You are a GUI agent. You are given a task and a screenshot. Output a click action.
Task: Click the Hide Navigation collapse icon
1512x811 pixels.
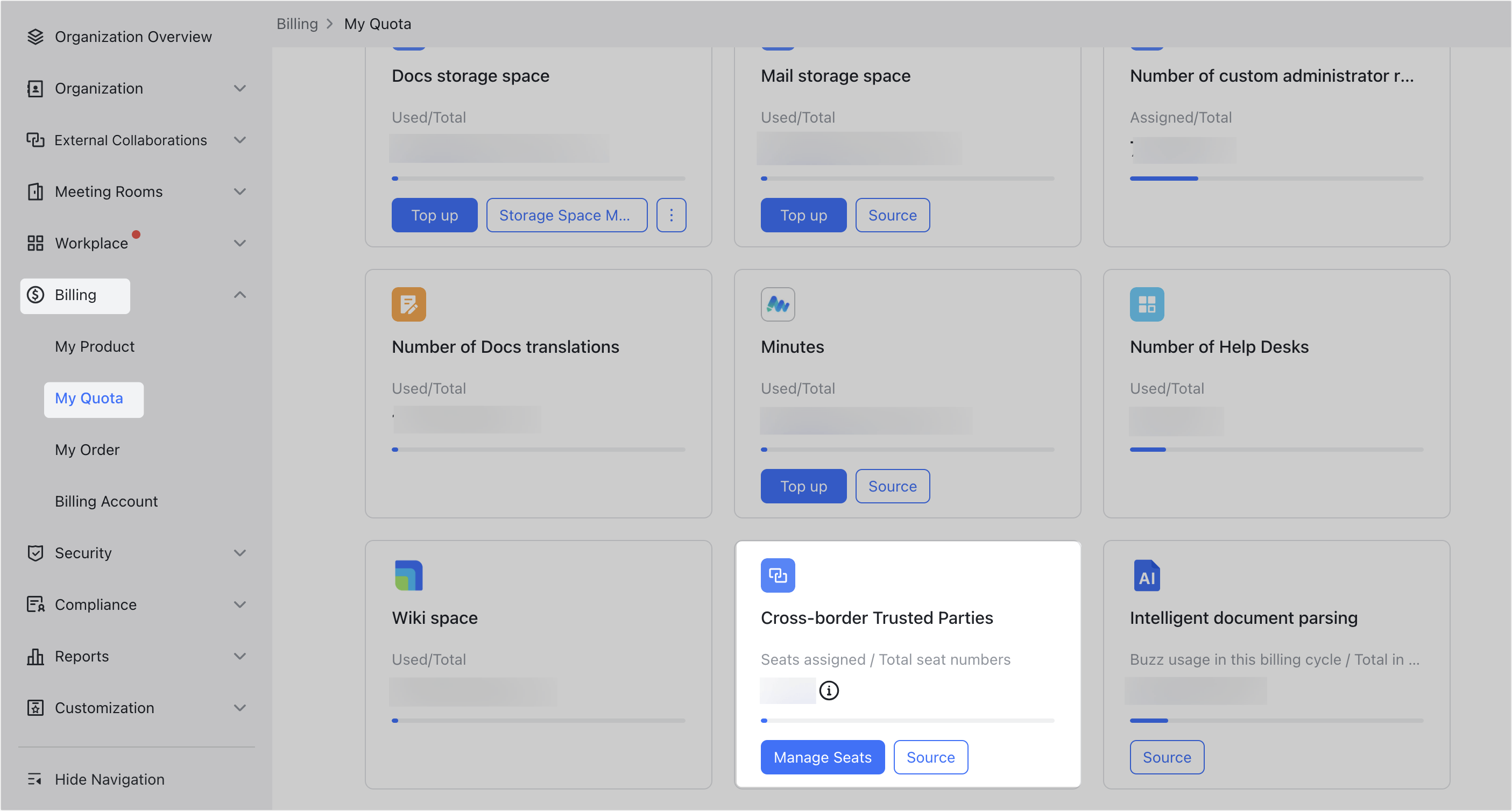tap(35, 779)
